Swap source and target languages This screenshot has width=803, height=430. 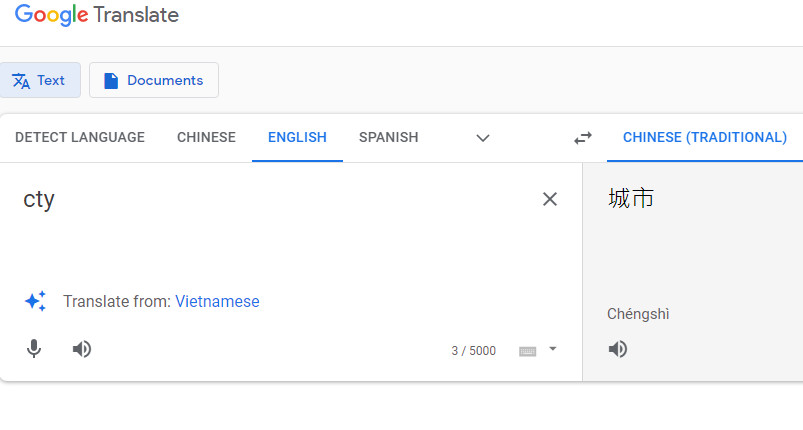[x=583, y=138]
